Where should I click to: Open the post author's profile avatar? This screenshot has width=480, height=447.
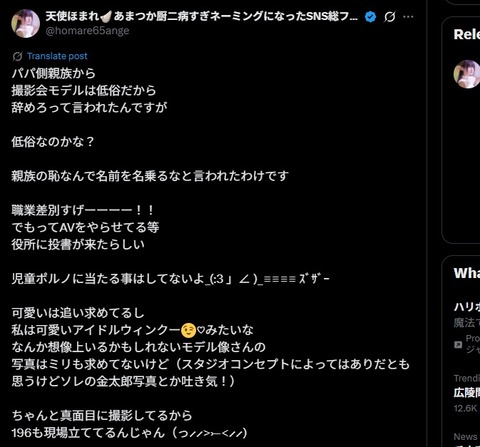pos(26,23)
